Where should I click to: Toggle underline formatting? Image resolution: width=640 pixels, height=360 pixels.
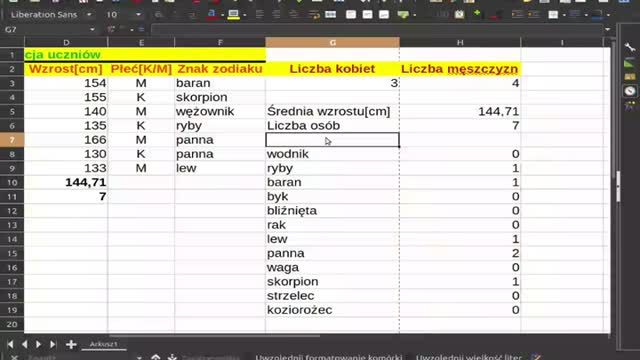pos(192,15)
